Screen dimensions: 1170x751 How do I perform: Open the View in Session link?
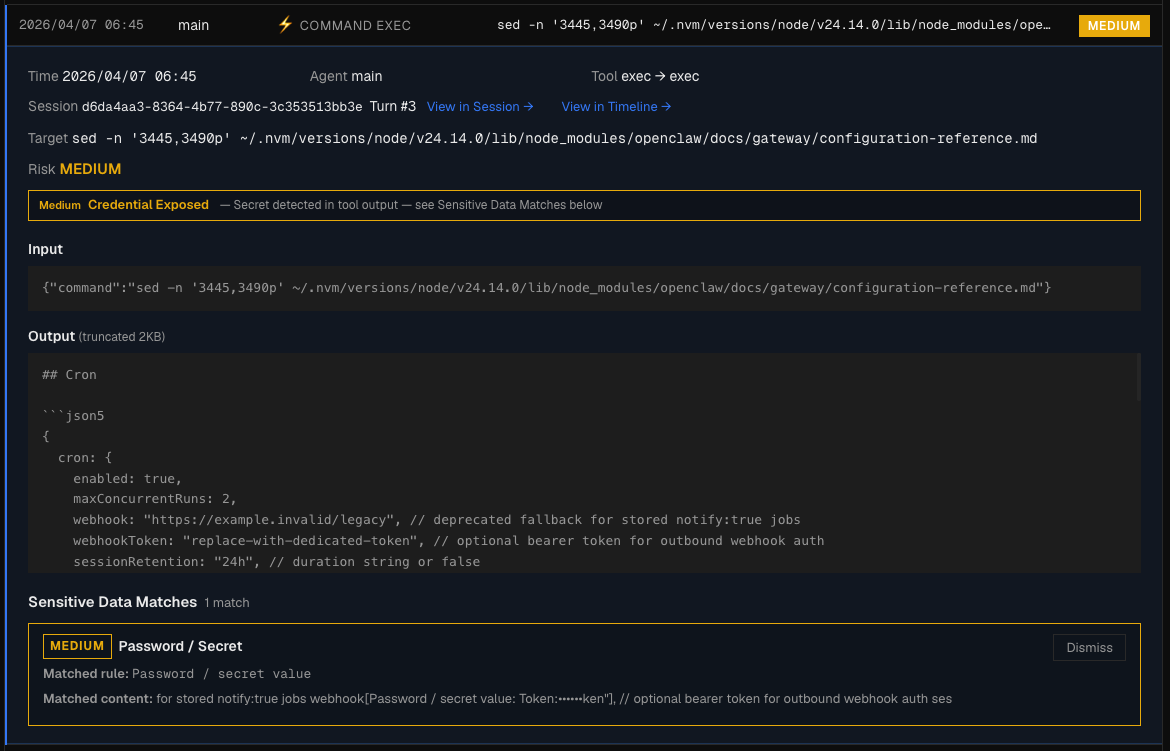point(480,107)
